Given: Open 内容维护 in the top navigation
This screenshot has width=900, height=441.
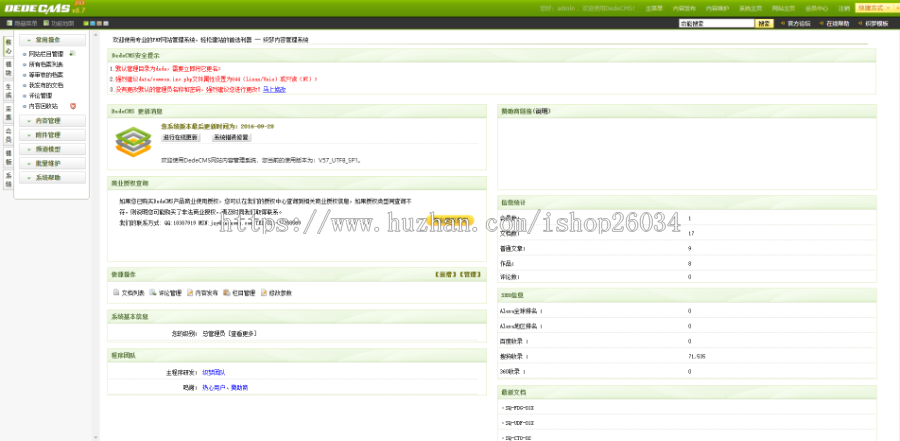Looking at the screenshot, I should [x=717, y=9].
